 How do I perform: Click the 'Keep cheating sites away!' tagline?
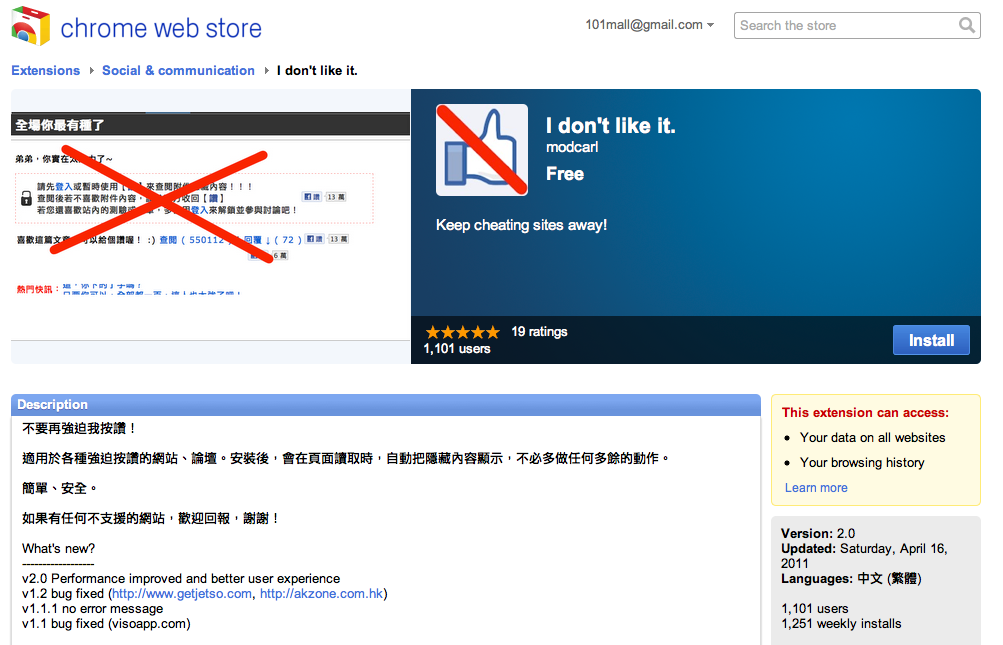(521, 225)
